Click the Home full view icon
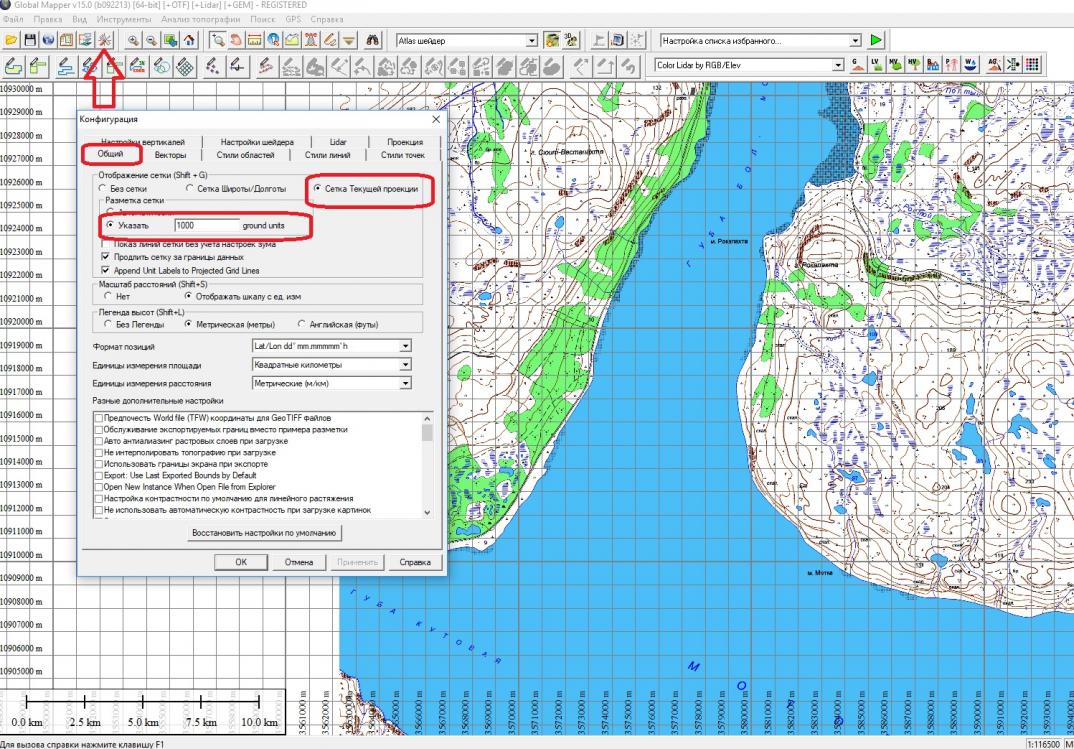Image resolution: width=1074 pixels, height=749 pixels. click(190, 41)
